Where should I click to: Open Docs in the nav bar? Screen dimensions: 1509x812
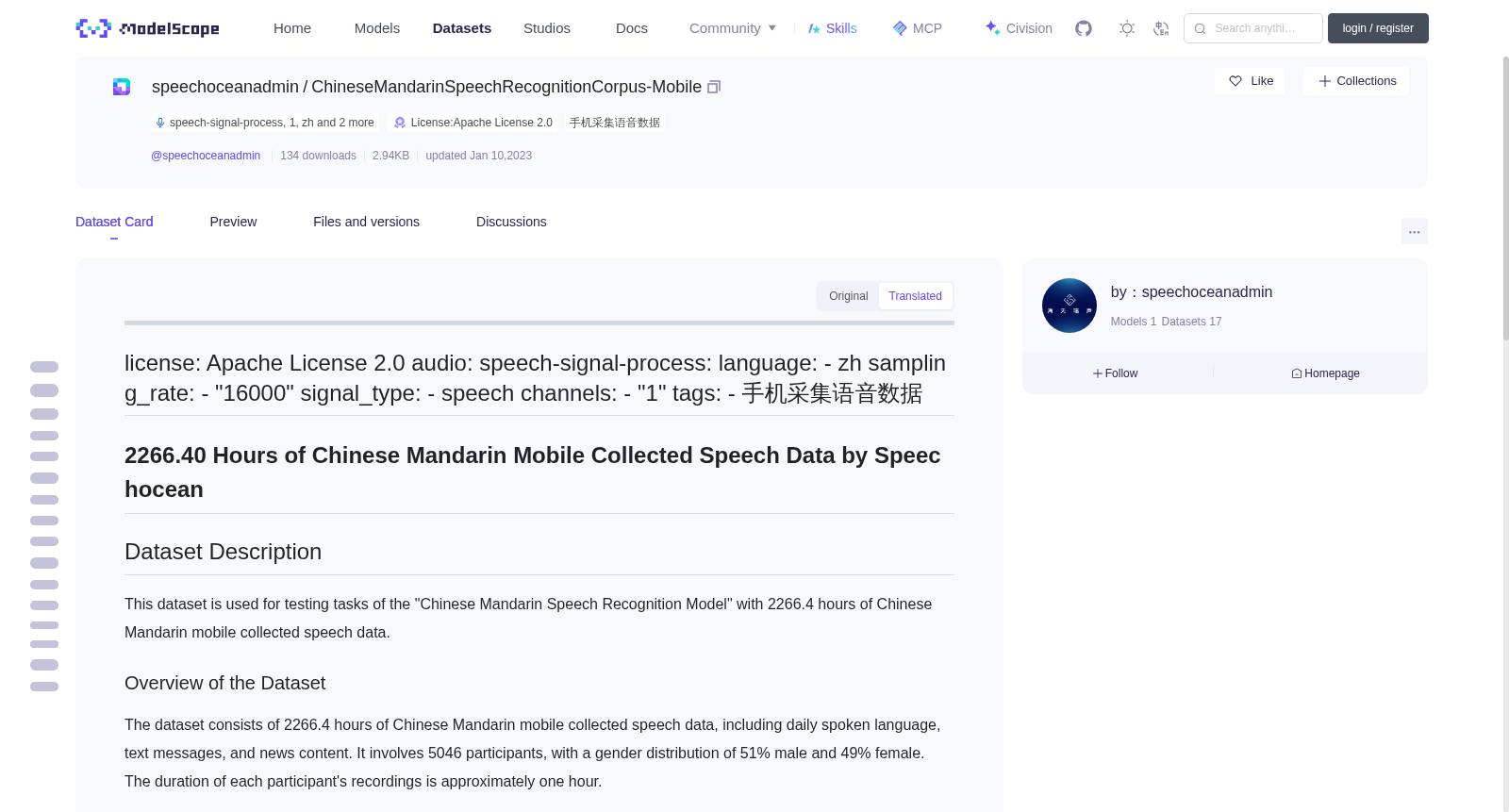[632, 28]
